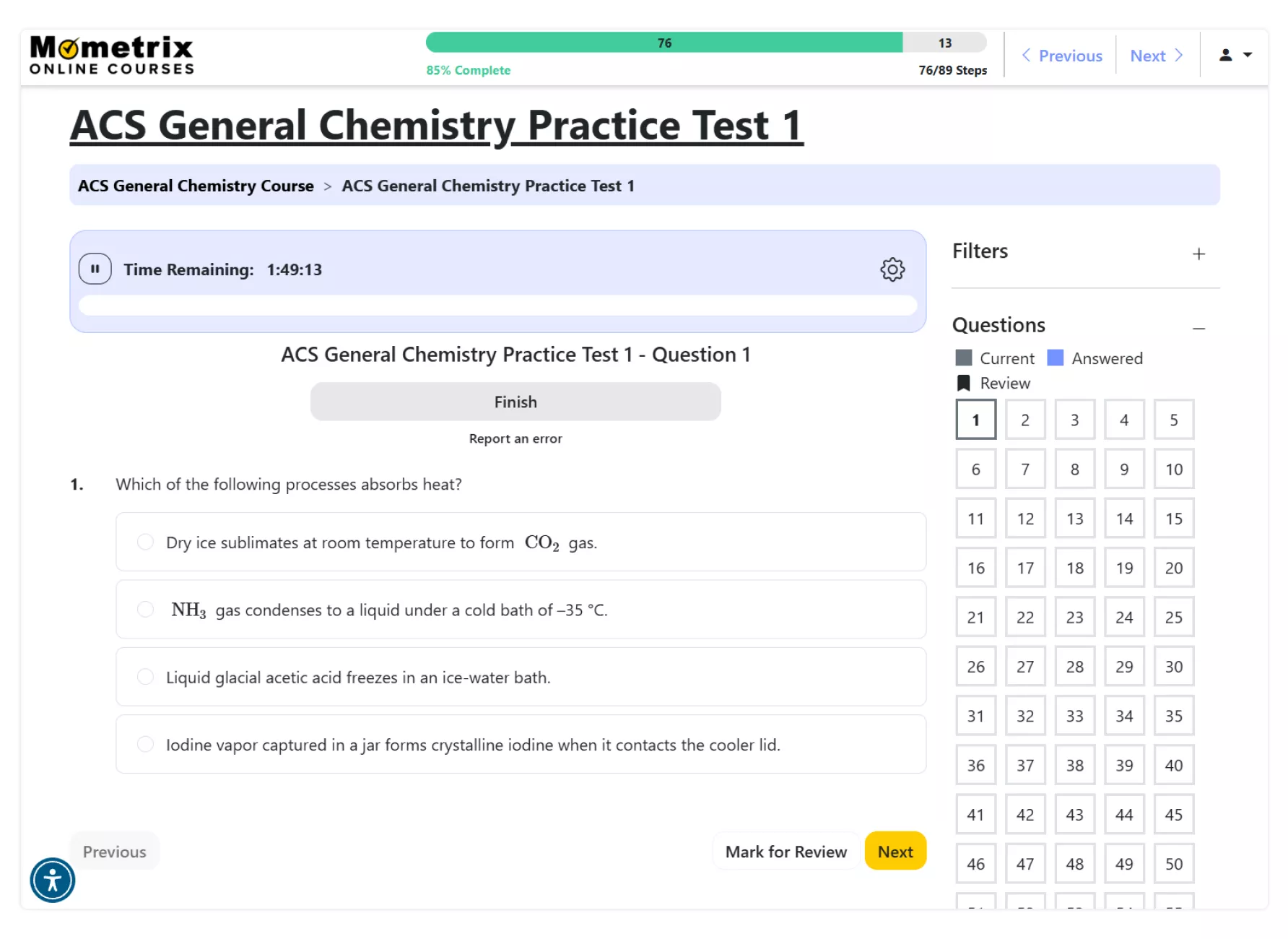Collapse the Questions panel
Screen dimensions: 1288x939
[1198, 329]
